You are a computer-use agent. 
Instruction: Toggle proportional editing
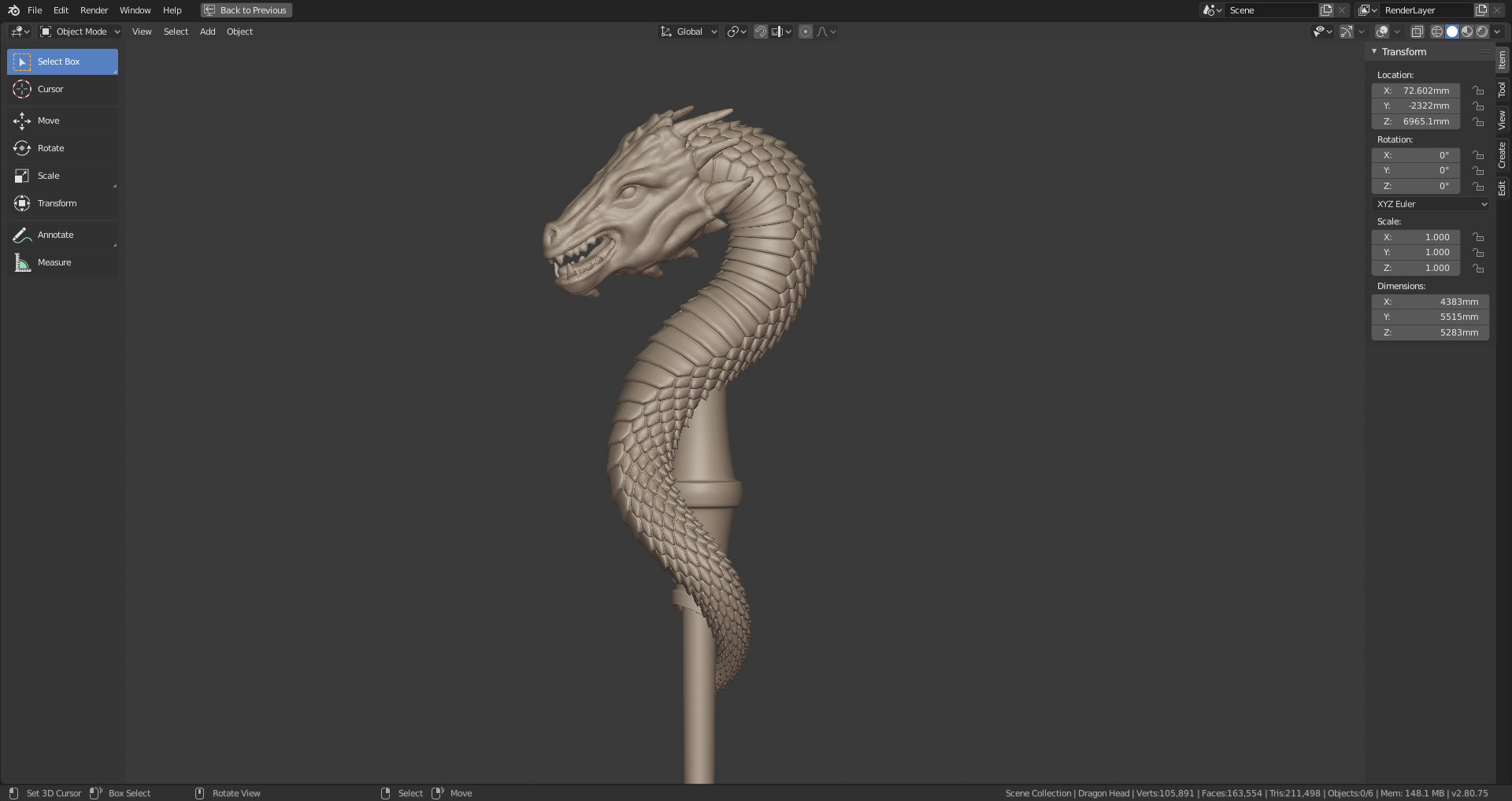pos(806,32)
